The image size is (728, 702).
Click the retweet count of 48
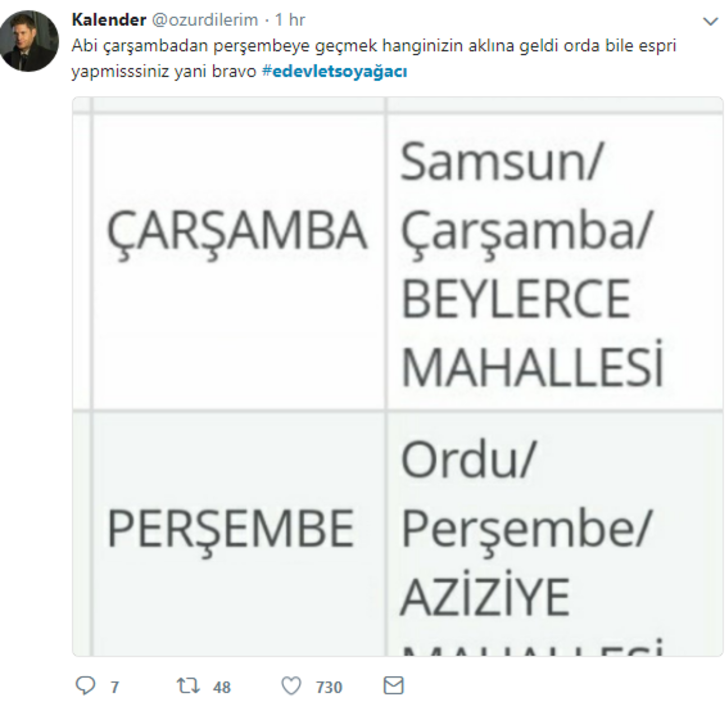point(222,687)
